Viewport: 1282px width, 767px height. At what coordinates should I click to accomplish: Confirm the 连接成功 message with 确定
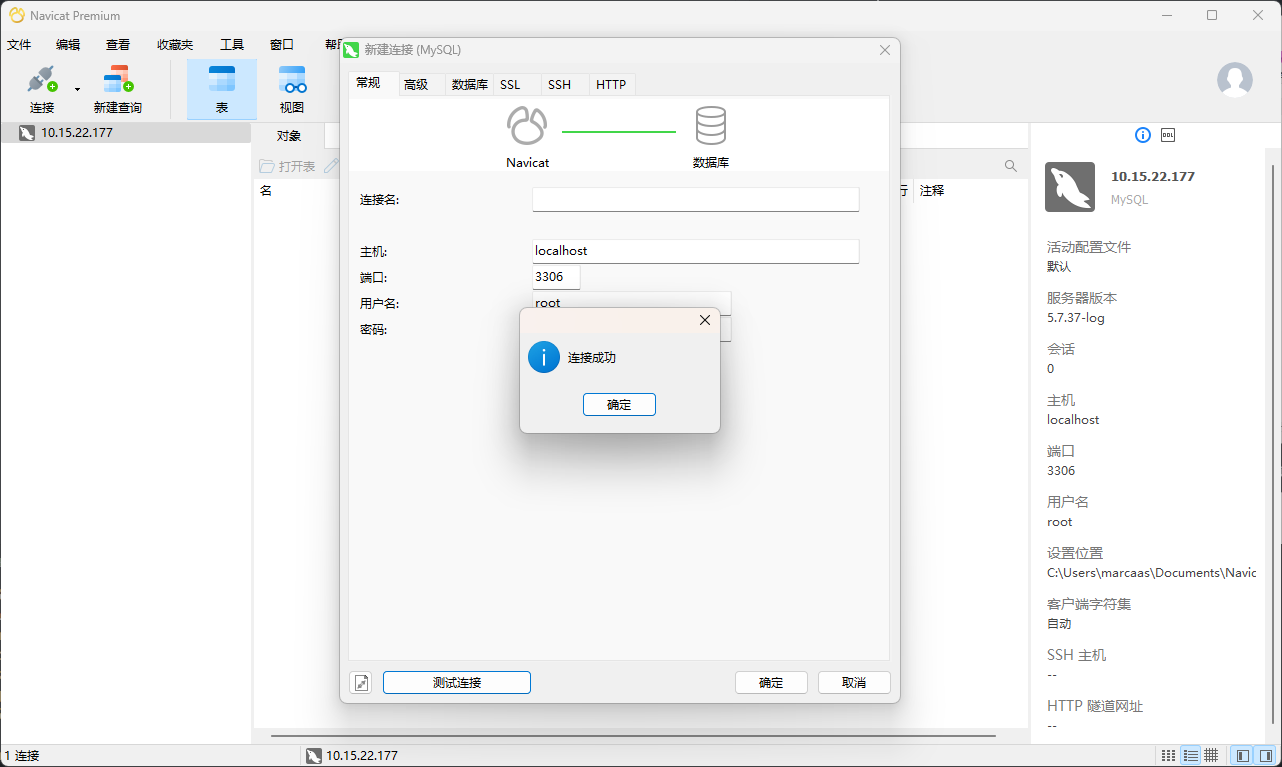pyautogui.click(x=619, y=404)
